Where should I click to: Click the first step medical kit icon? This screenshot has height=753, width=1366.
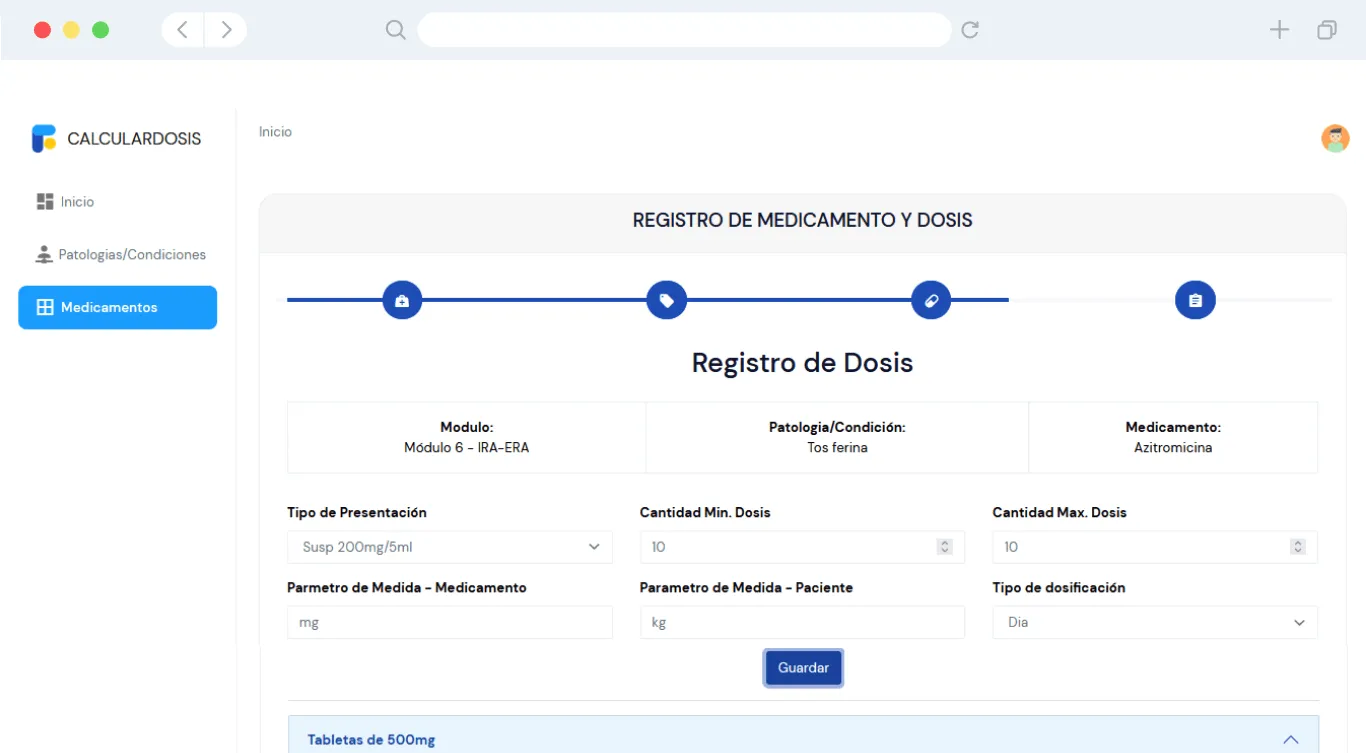tap(402, 300)
